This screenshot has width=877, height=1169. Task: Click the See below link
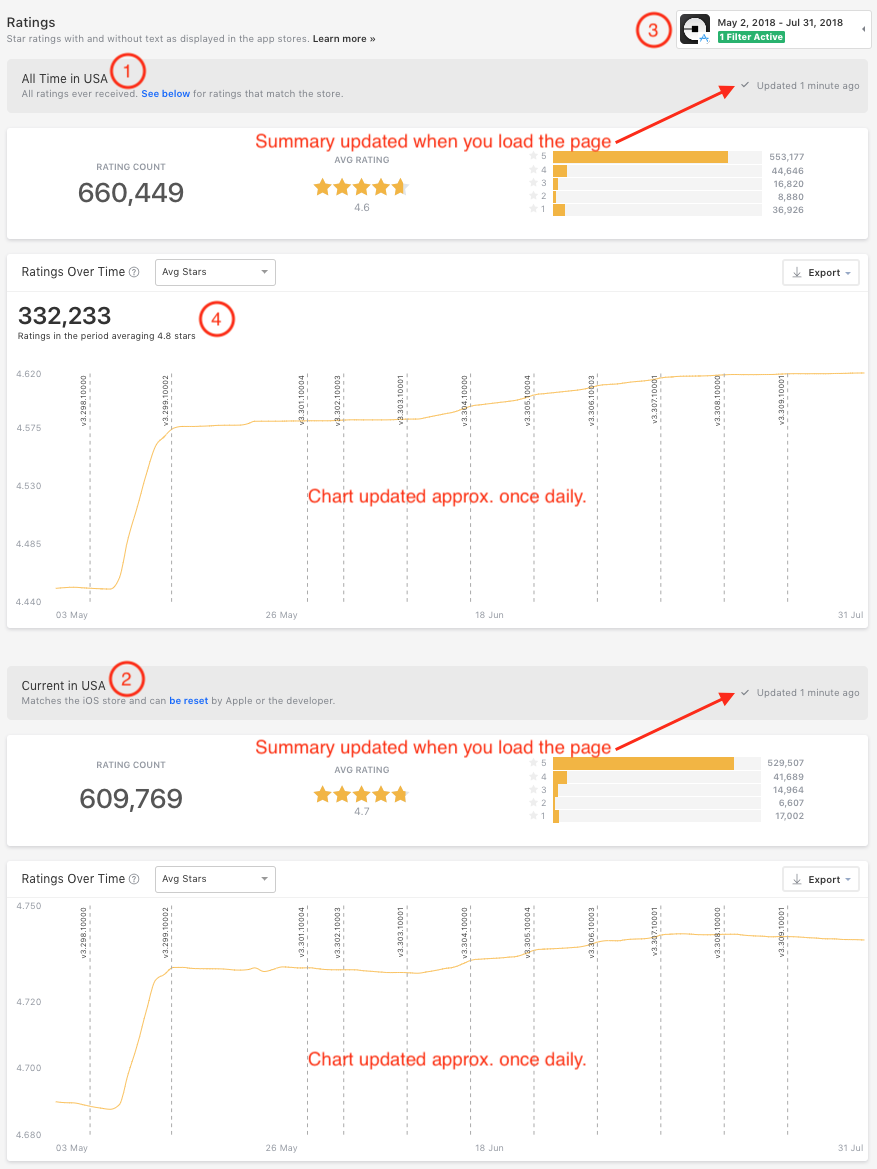coord(166,93)
